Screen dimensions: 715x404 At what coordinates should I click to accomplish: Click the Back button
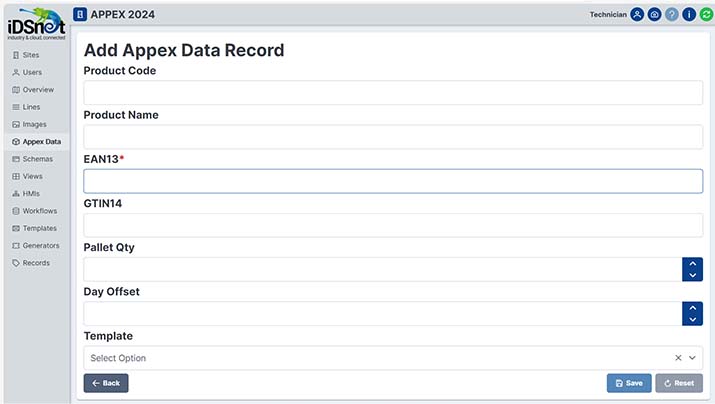(x=106, y=383)
